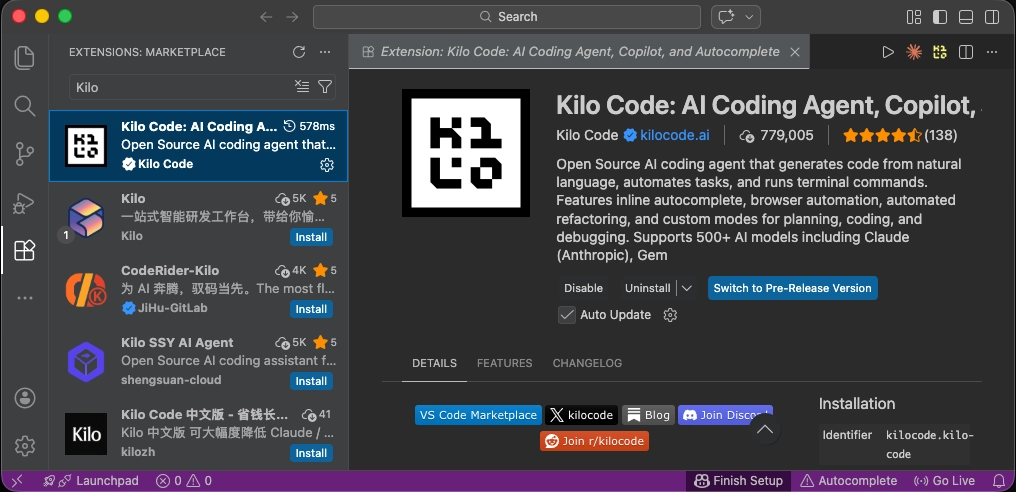Toggle the bottom panel visibility
Image resolution: width=1016 pixels, height=492 pixels.
[x=966, y=17]
